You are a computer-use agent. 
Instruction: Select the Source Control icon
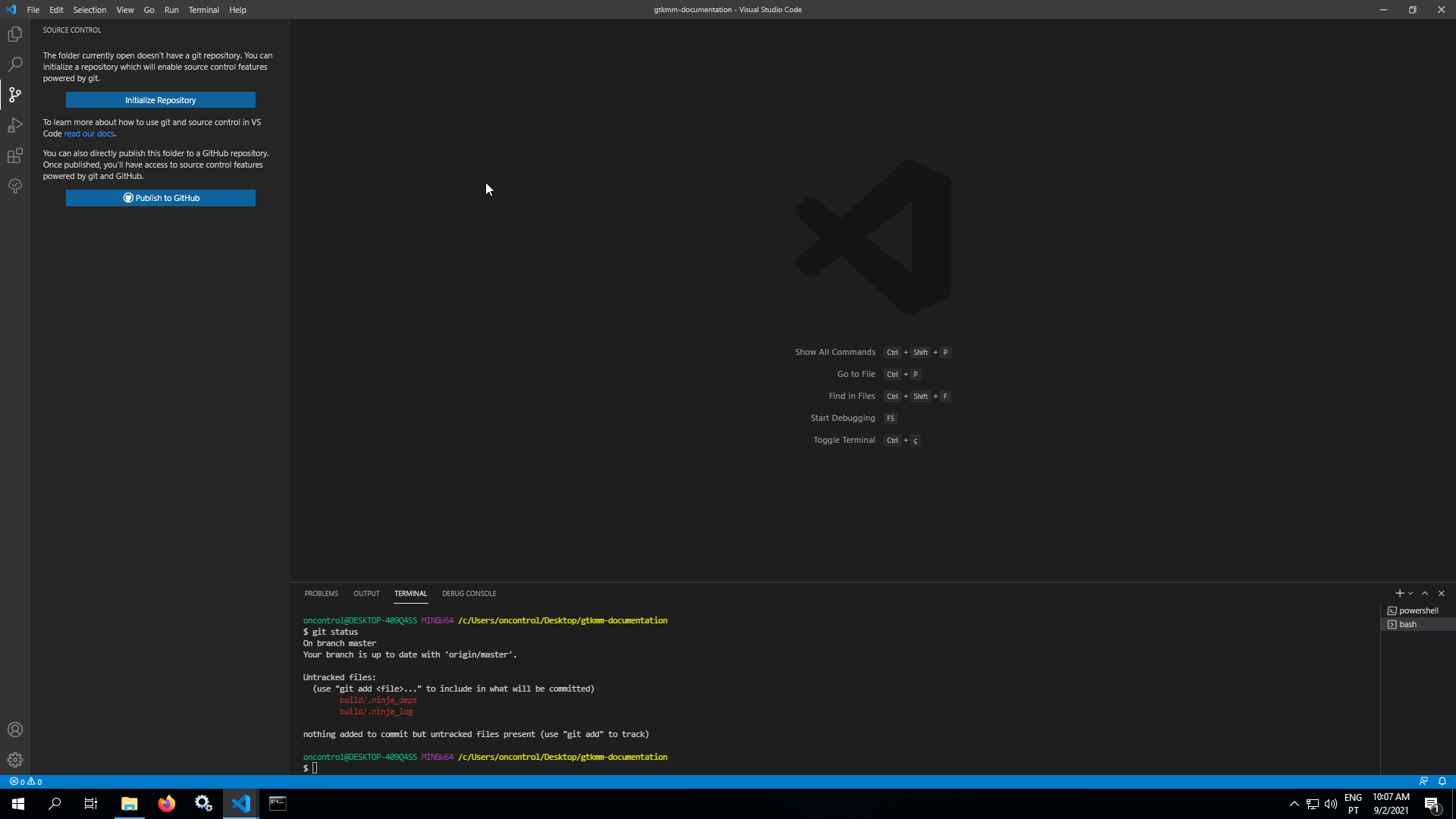(15, 94)
